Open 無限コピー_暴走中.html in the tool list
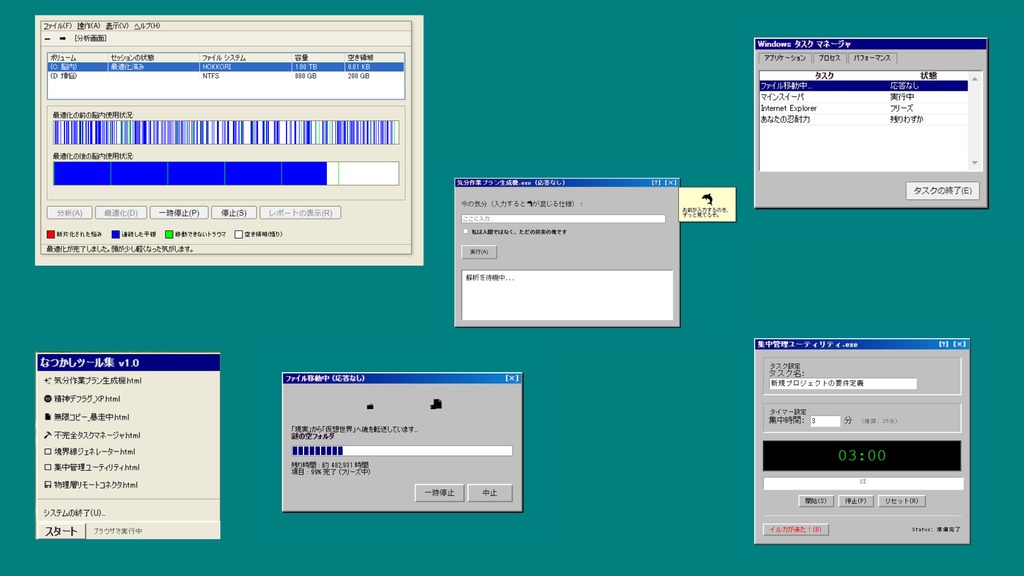The height and width of the screenshot is (576, 1024). coord(87,417)
